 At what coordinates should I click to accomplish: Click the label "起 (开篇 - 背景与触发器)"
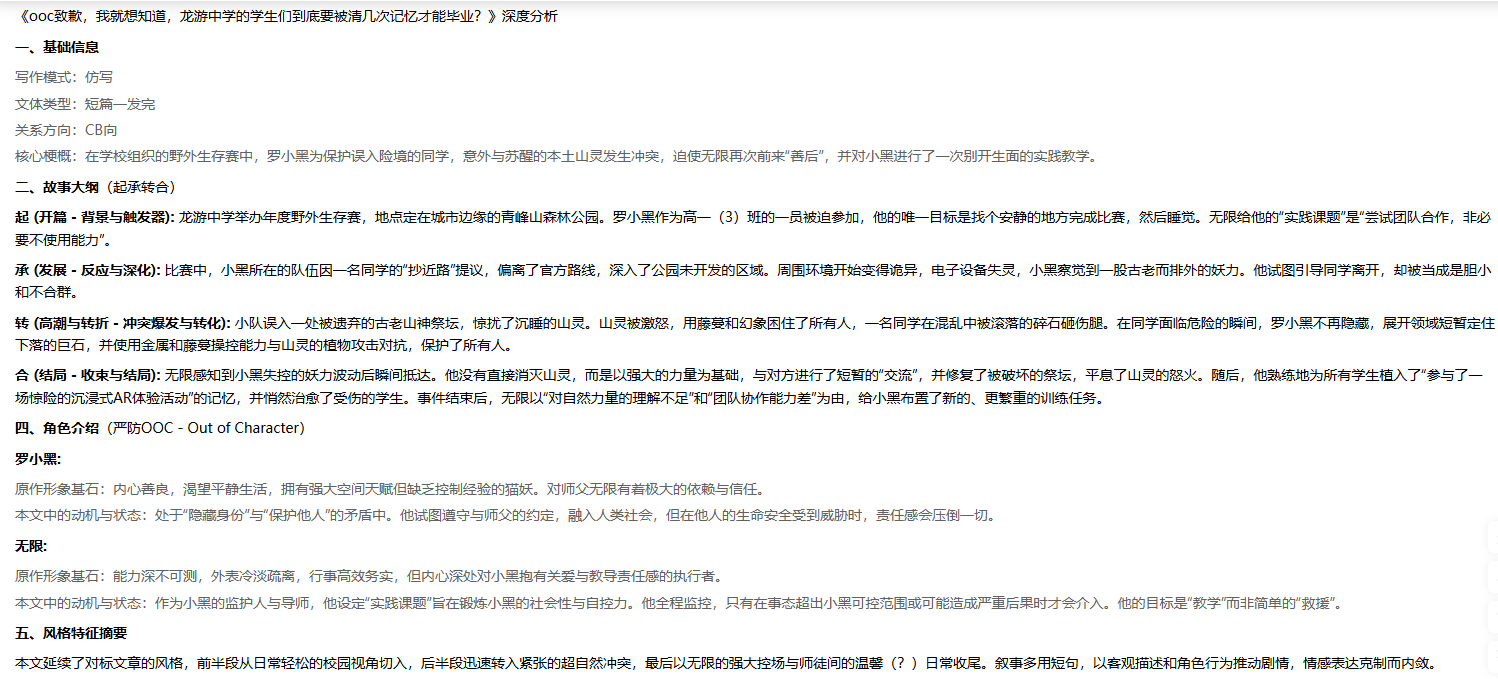pyautogui.click(x=95, y=216)
